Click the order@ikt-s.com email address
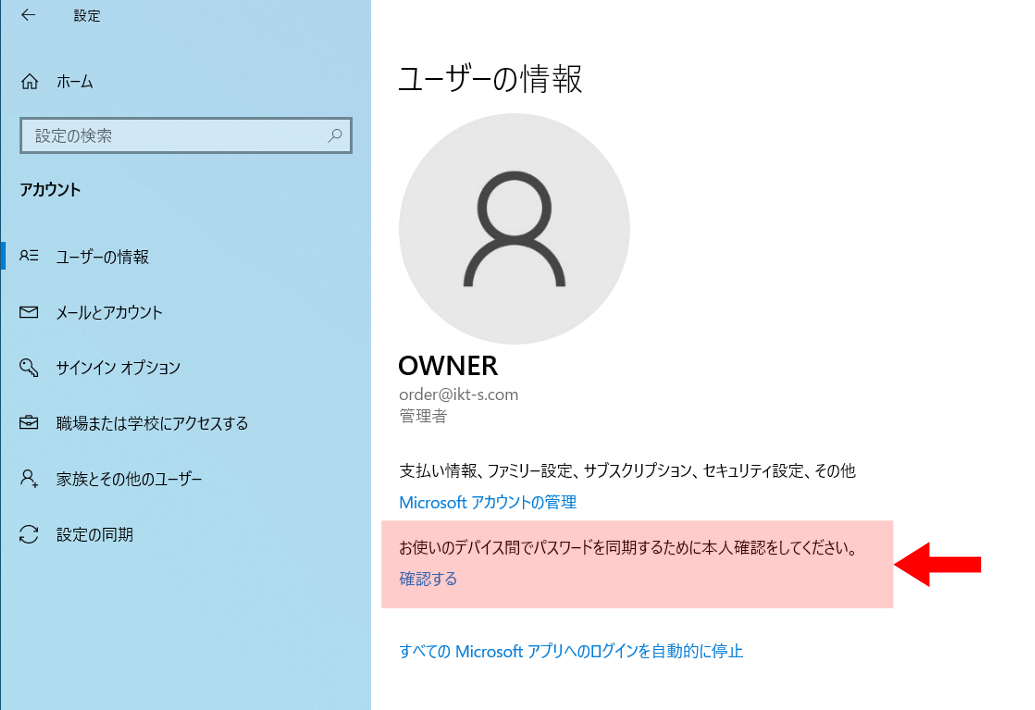The height and width of the screenshot is (710, 1035). click(458, 394)
